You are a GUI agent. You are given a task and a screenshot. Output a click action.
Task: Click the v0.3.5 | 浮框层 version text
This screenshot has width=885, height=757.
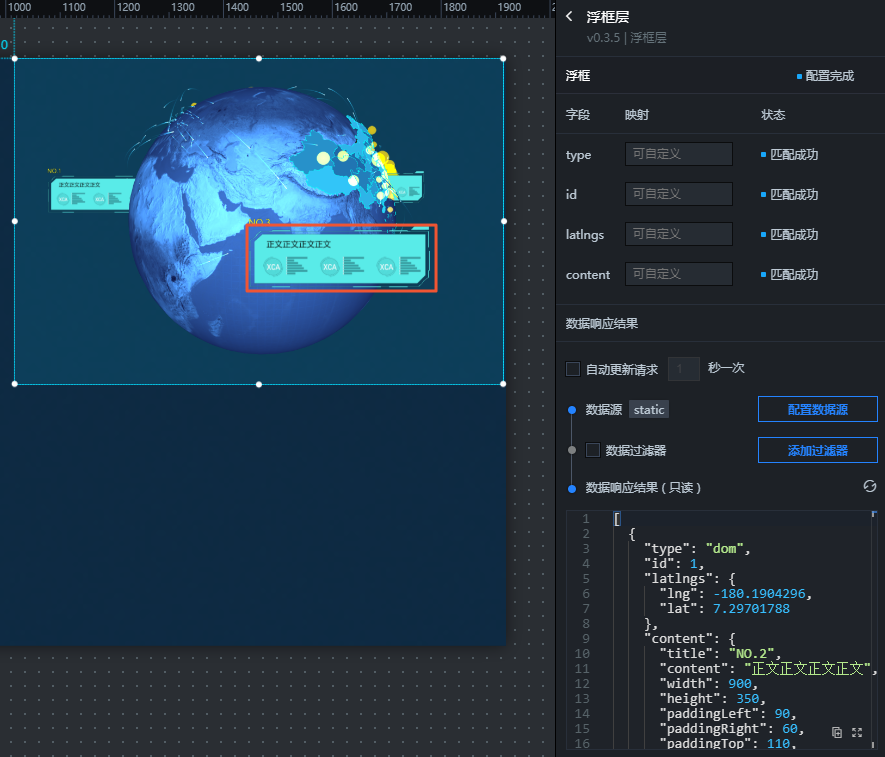(x=626, y=38)
